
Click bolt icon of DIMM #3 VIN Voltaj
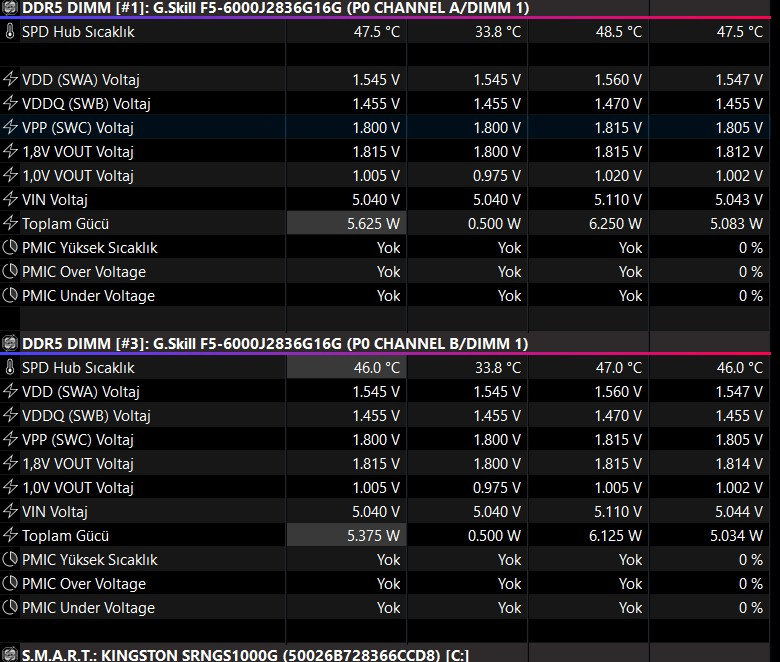(x=10, y=511)
